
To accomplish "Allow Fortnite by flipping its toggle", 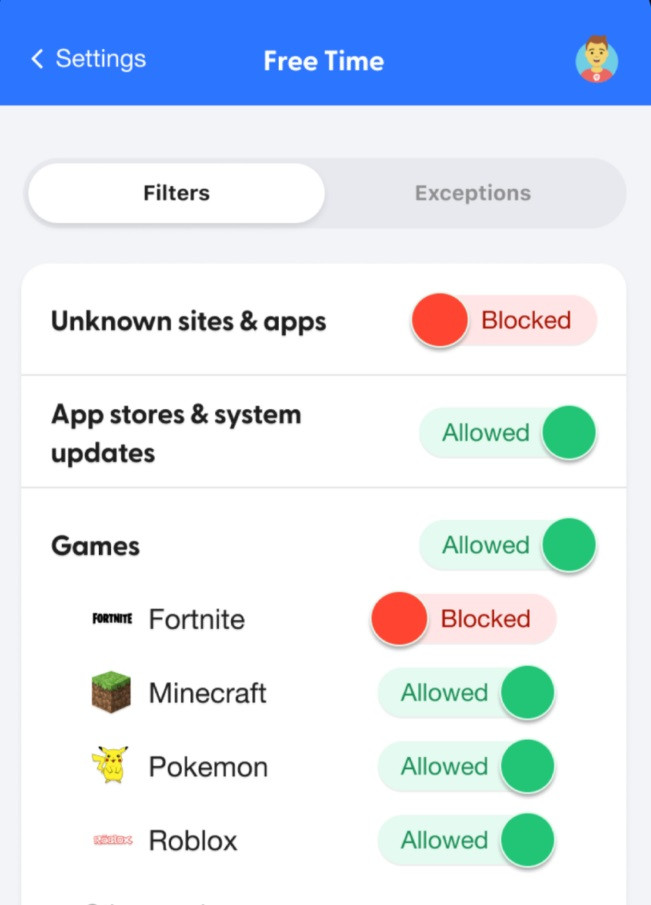I will (463, 619).
